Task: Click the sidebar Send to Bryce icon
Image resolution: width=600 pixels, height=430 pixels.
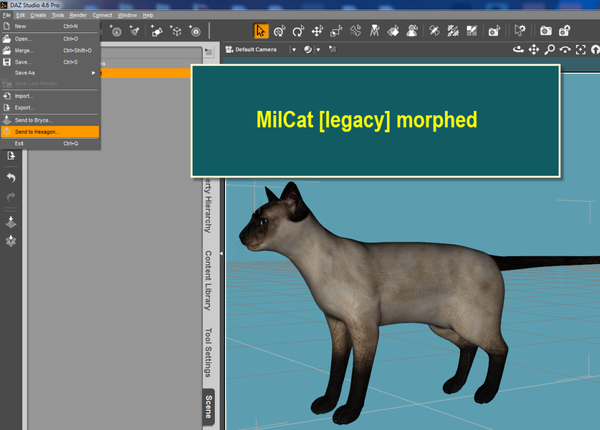Action: 11,222
